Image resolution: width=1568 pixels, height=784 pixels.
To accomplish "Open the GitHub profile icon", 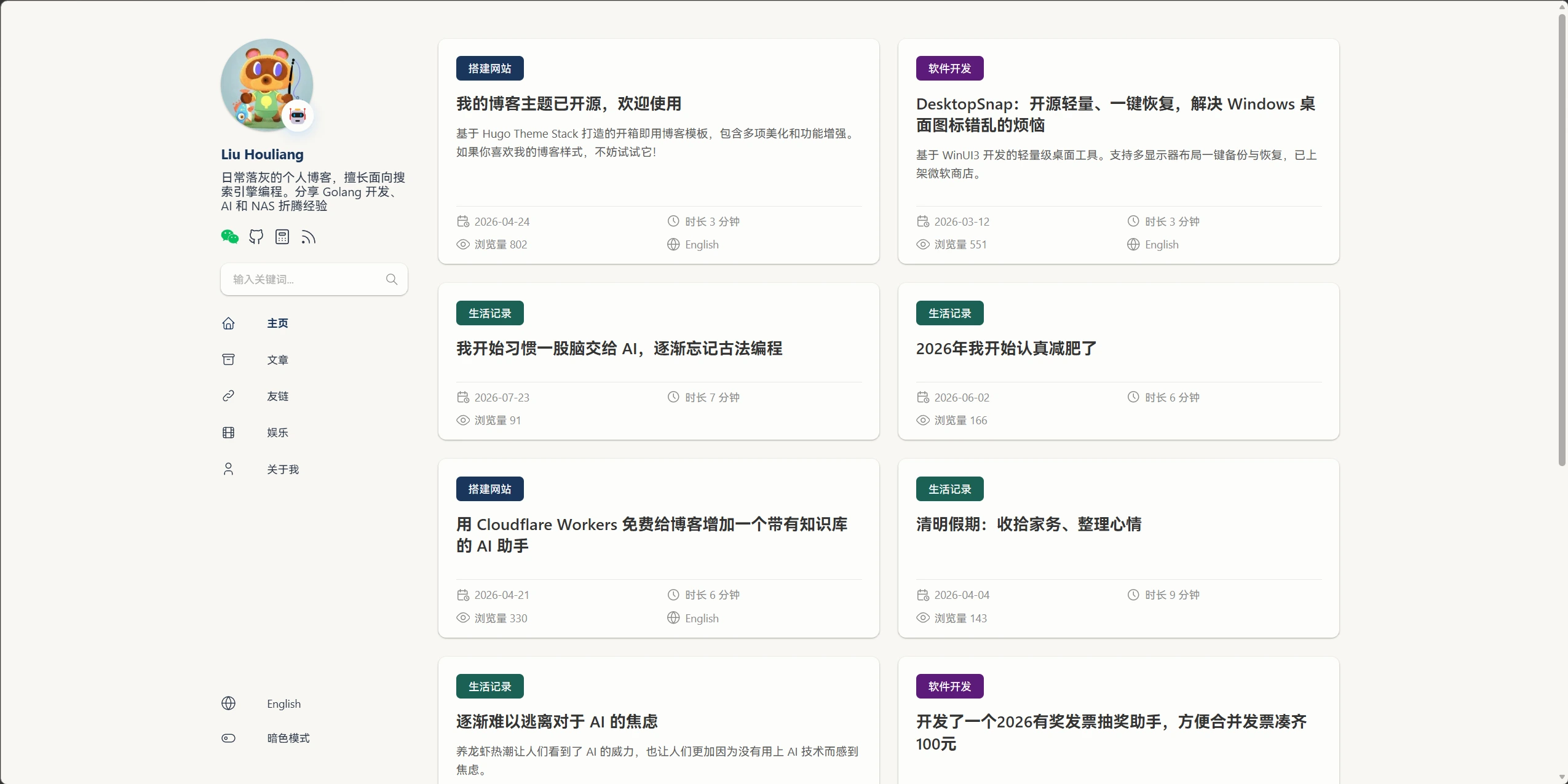I will [x=256, y=237].
